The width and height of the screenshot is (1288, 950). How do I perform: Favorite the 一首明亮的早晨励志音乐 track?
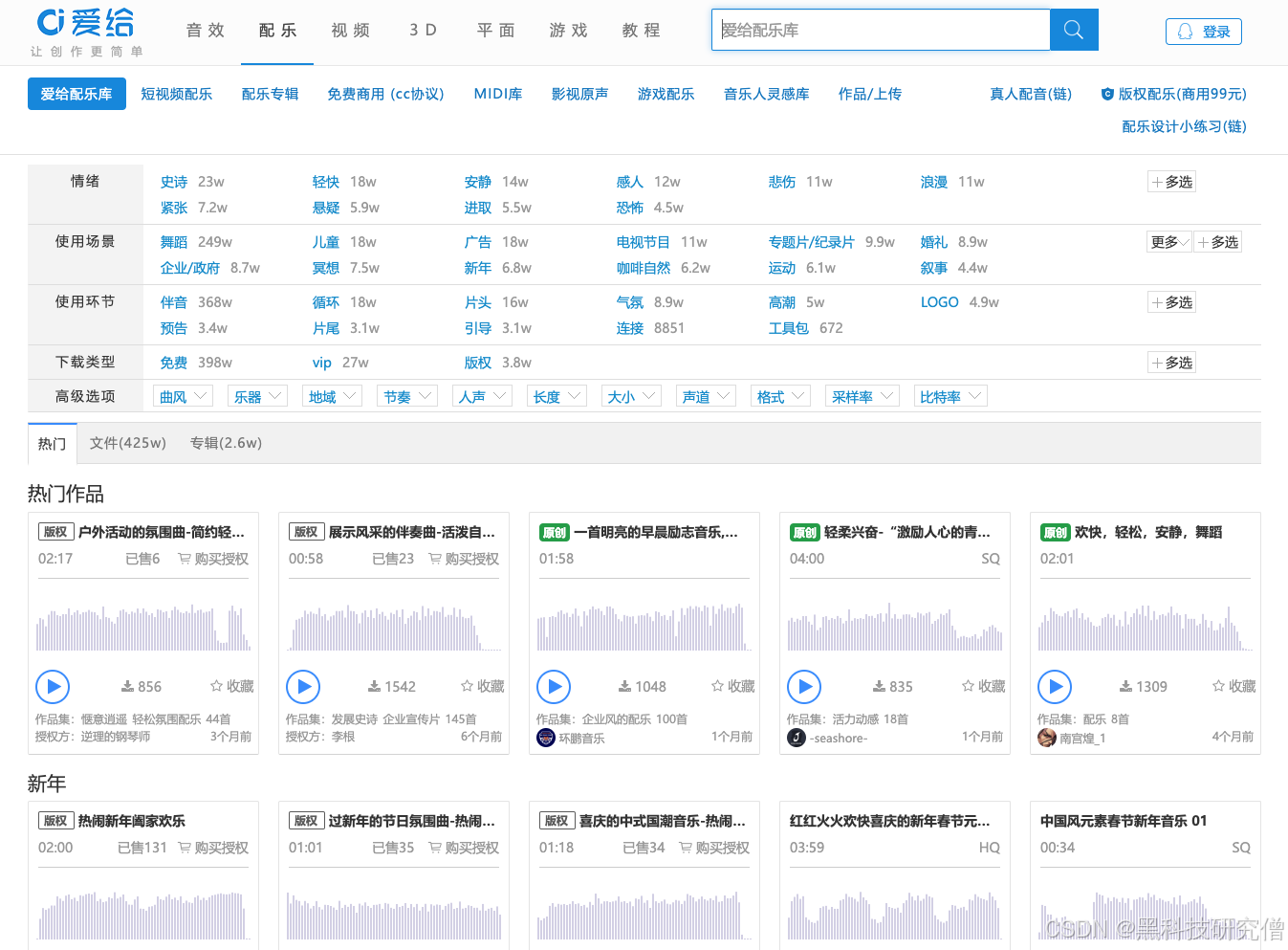(x=733, y=686)
